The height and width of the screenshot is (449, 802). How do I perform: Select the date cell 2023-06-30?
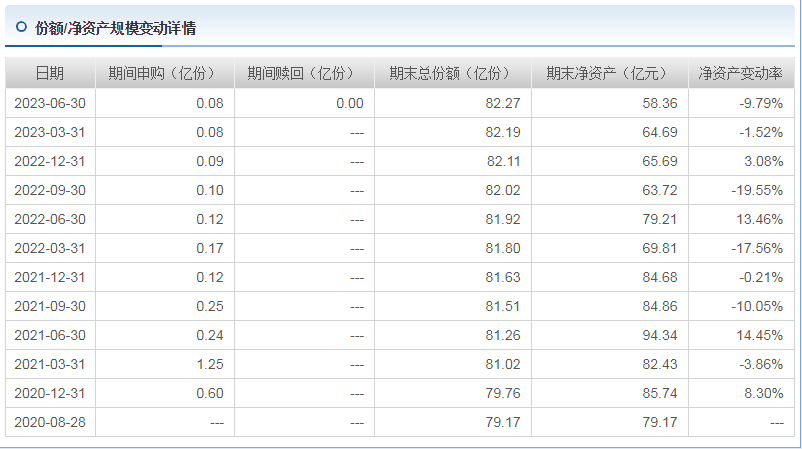(50, 103)
